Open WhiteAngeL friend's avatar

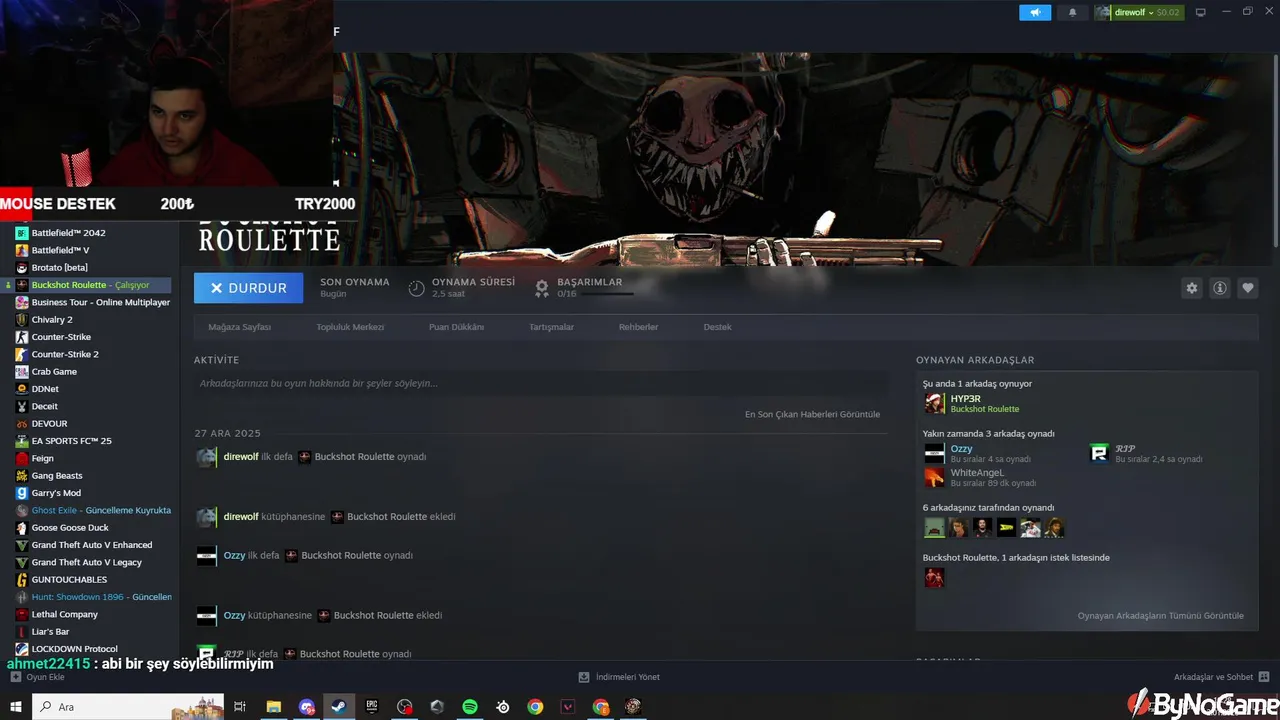[x=934, y=477]
